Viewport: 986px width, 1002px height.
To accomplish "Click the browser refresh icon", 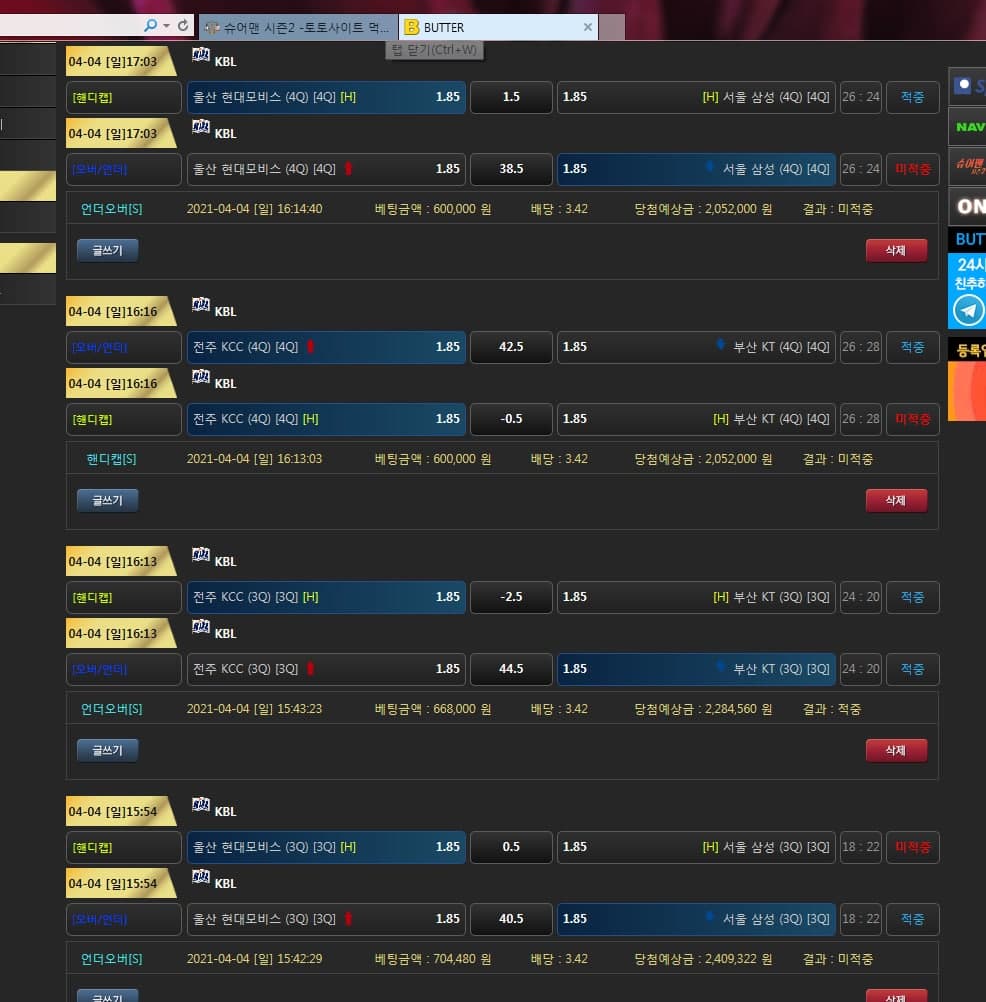I will pyautogui.click(x=183, y=26).
